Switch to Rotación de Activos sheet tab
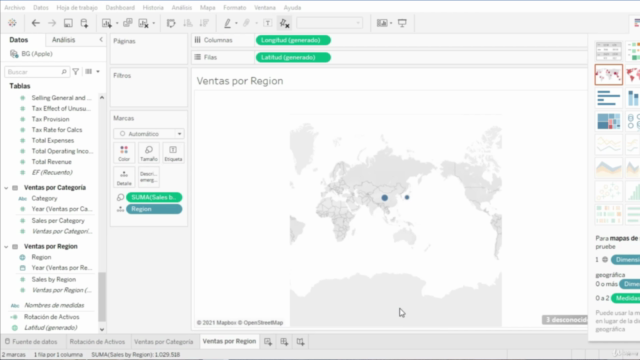Viewport: 640px width, 360px height. tap(97, 342)
